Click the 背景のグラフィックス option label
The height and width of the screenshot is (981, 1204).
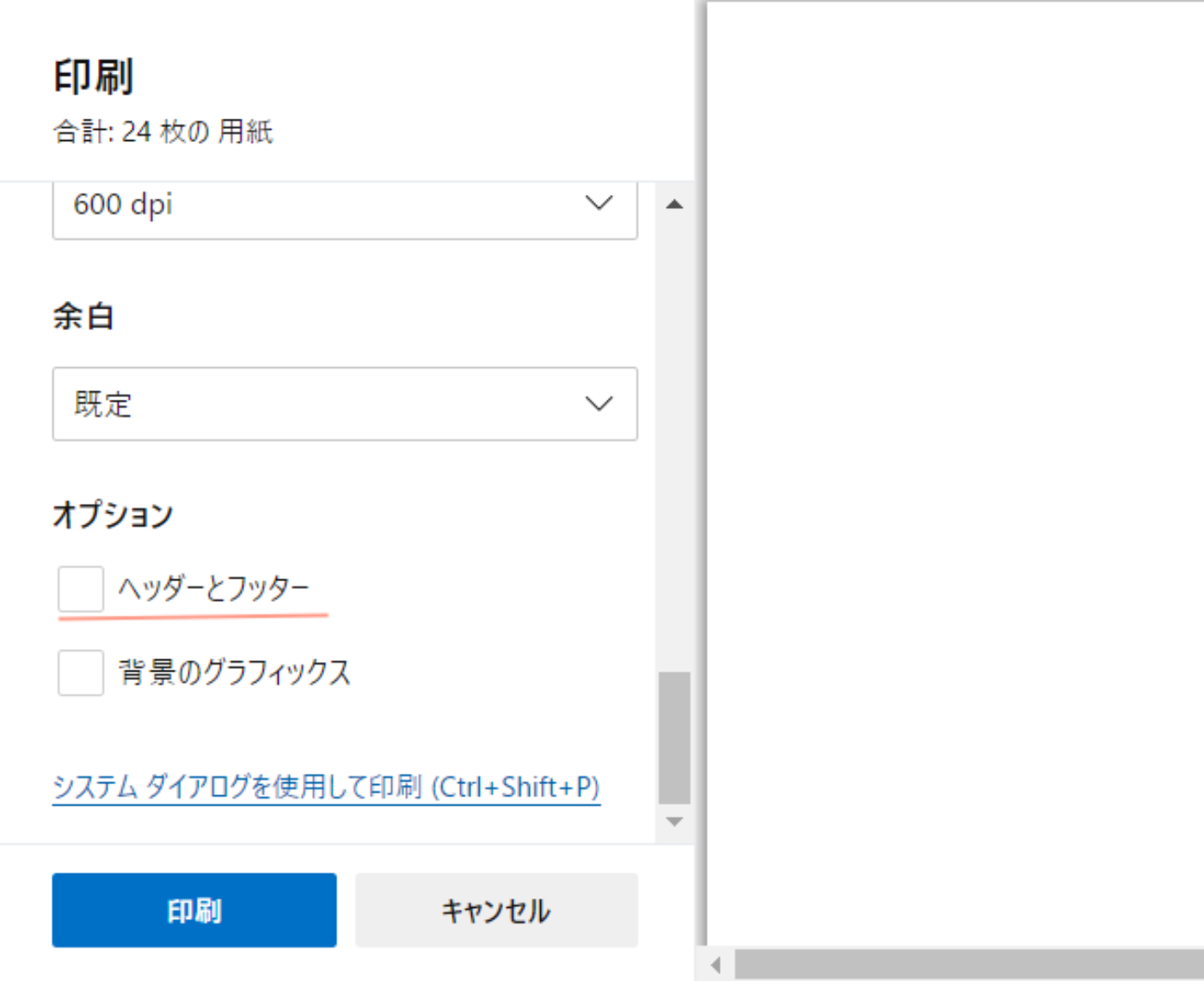(234, 672)
